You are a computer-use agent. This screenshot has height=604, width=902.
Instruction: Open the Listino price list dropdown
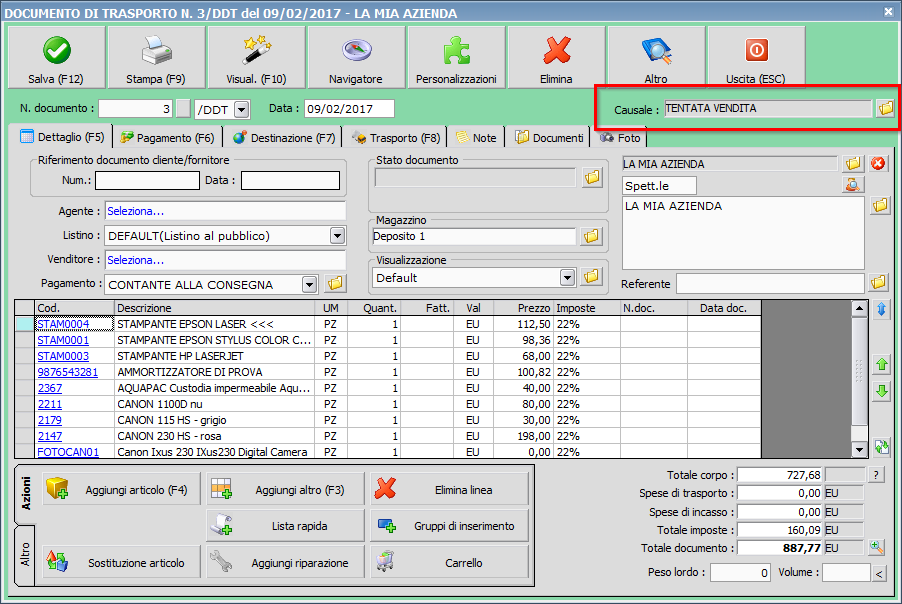click(337, 236)
